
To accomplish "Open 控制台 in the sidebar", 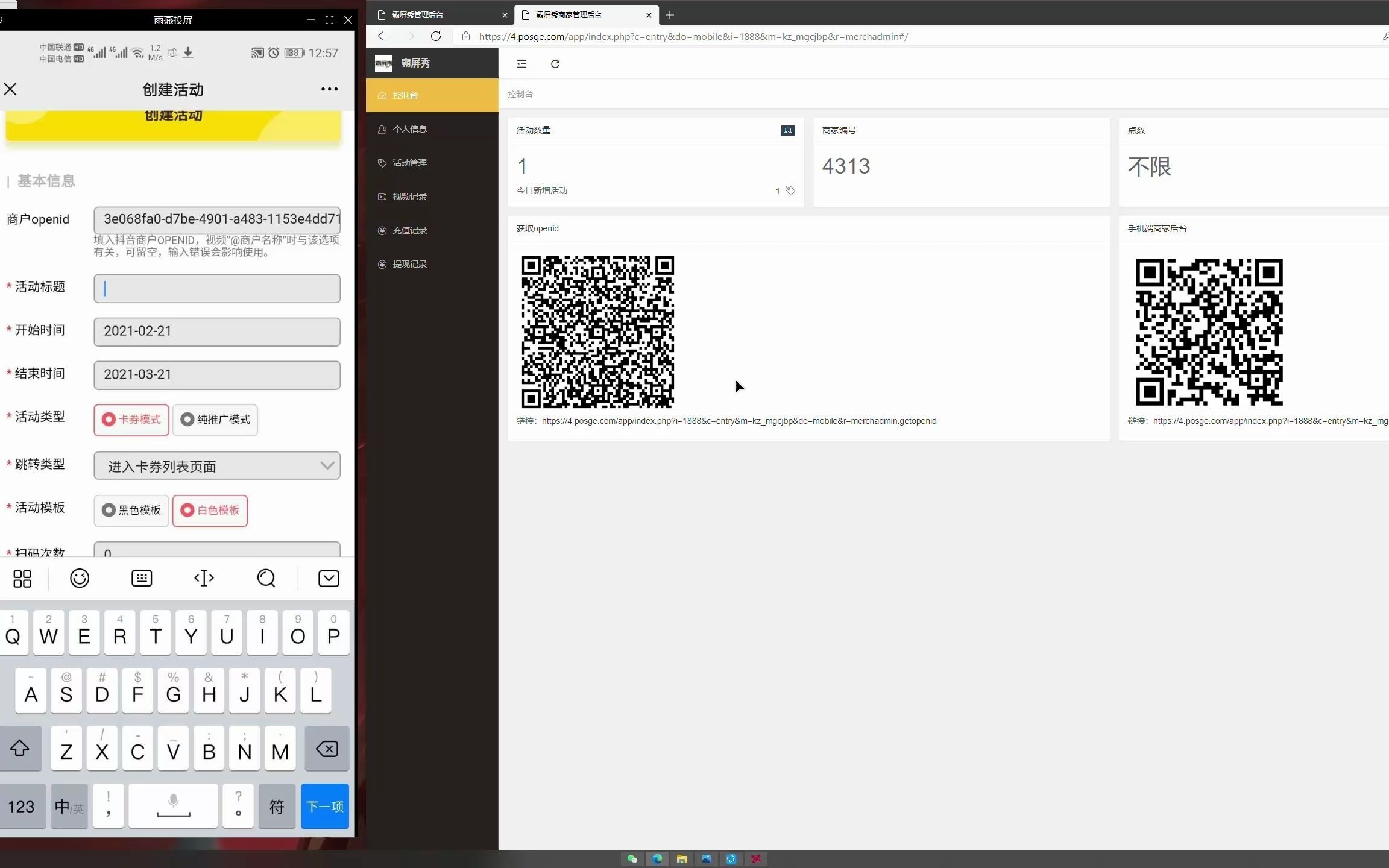I will pos(432,95).
